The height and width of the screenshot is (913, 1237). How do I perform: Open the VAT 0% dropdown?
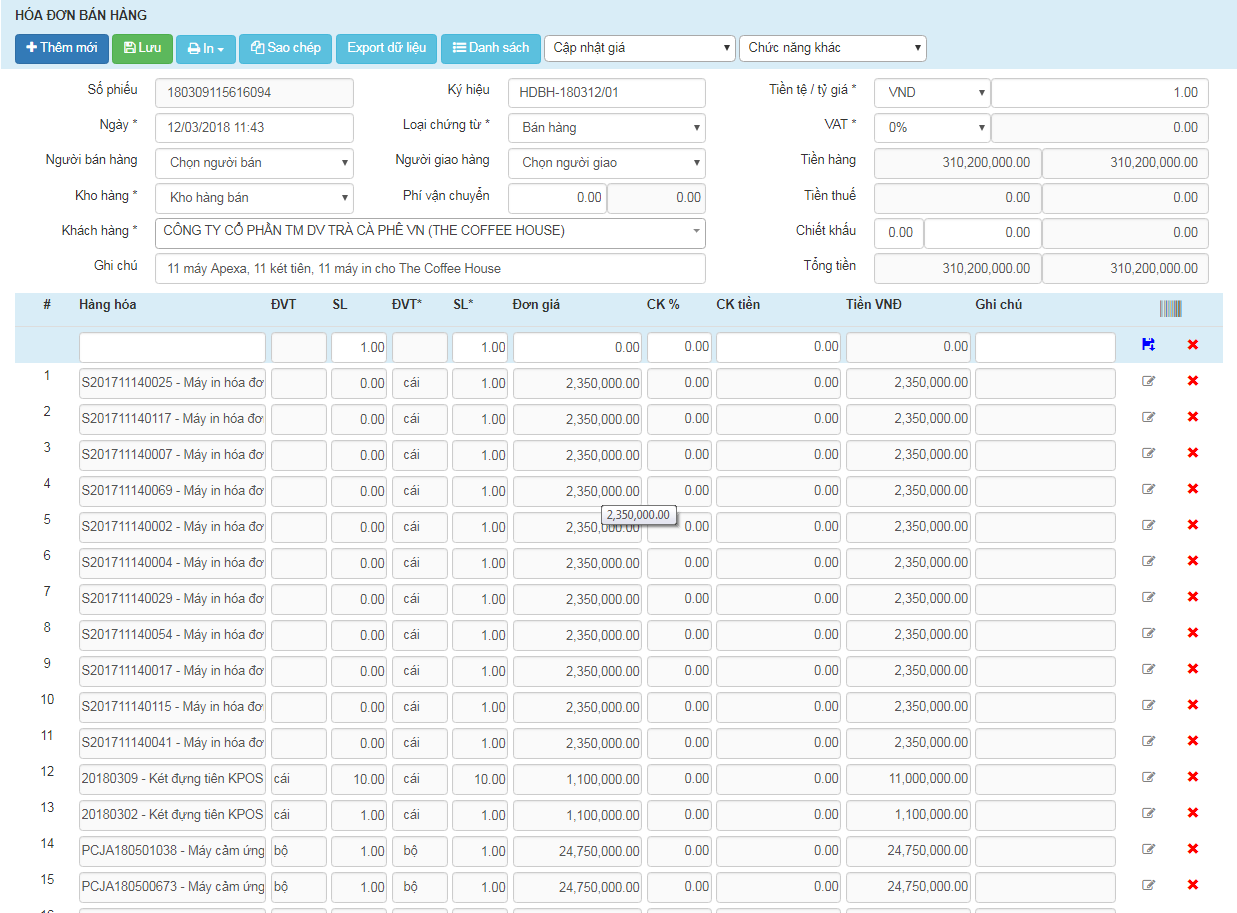pos(932,128)
